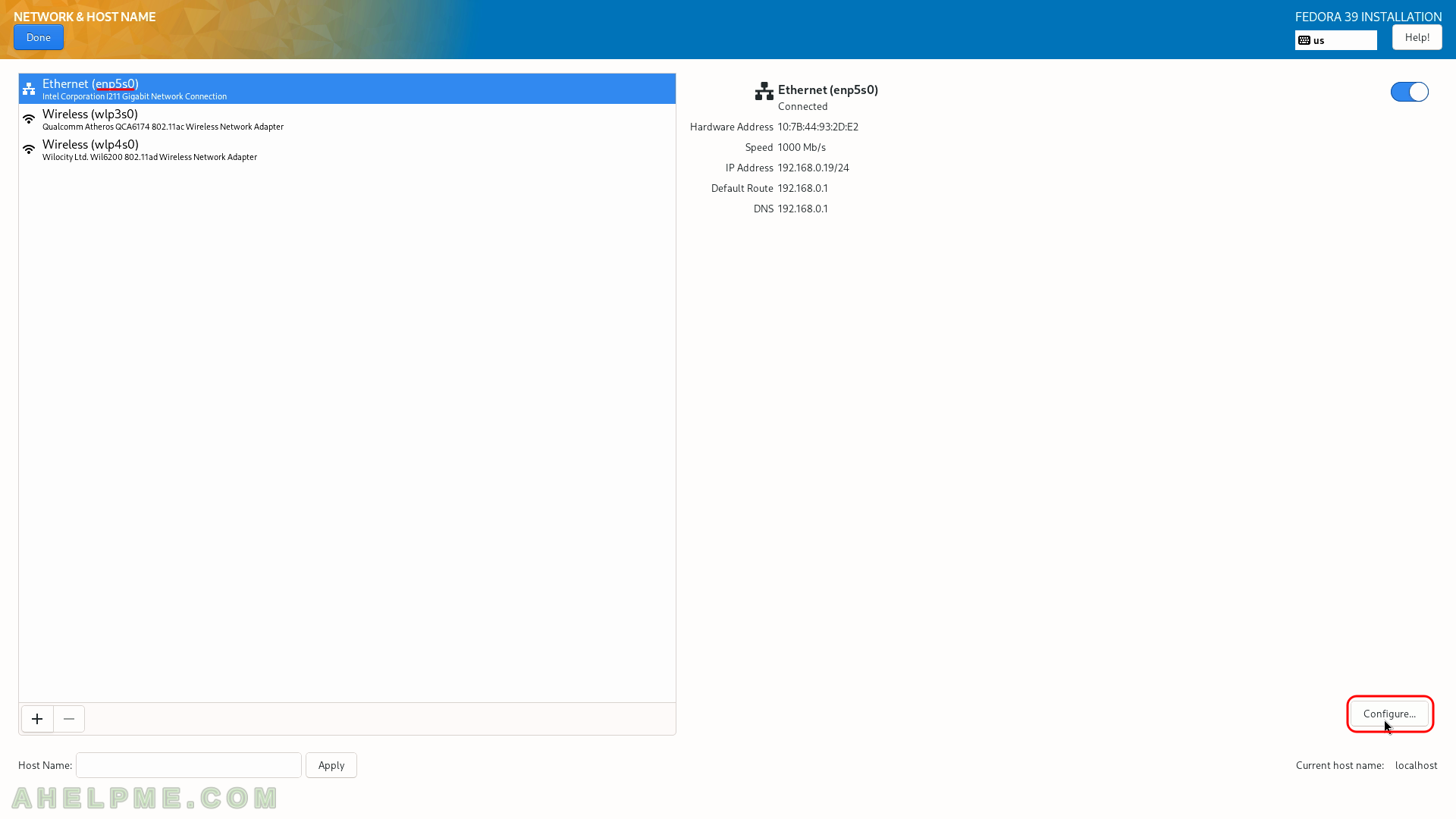
Task: Click the Done button
Action: click(39, 37)
